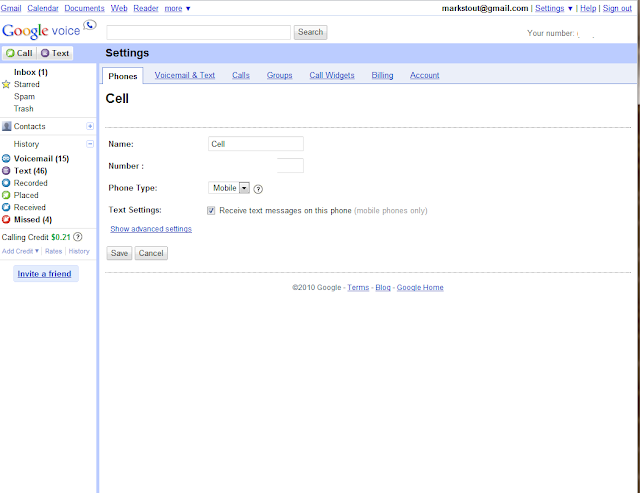640x493 pixels.
Task: Click the Voicemail circle icon
Action: pyautogui.click(x=6, y=158)
